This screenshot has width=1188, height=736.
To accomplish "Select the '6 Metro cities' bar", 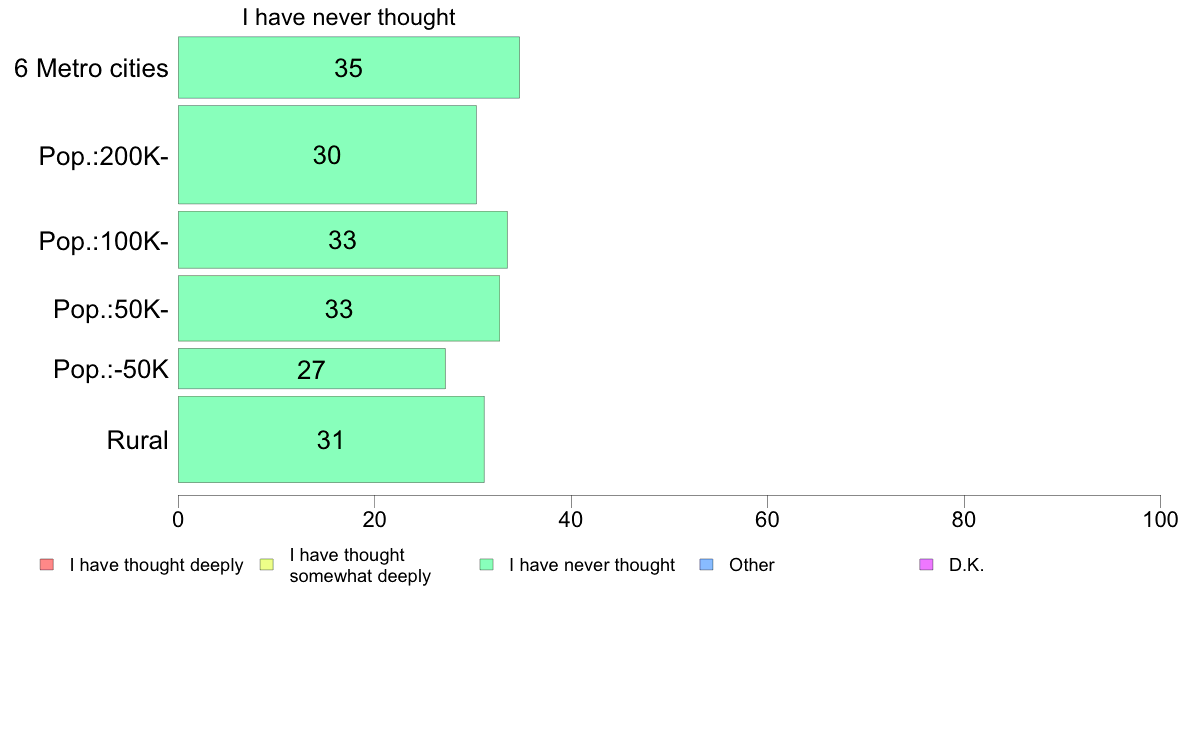I will (x=349, y=67).
